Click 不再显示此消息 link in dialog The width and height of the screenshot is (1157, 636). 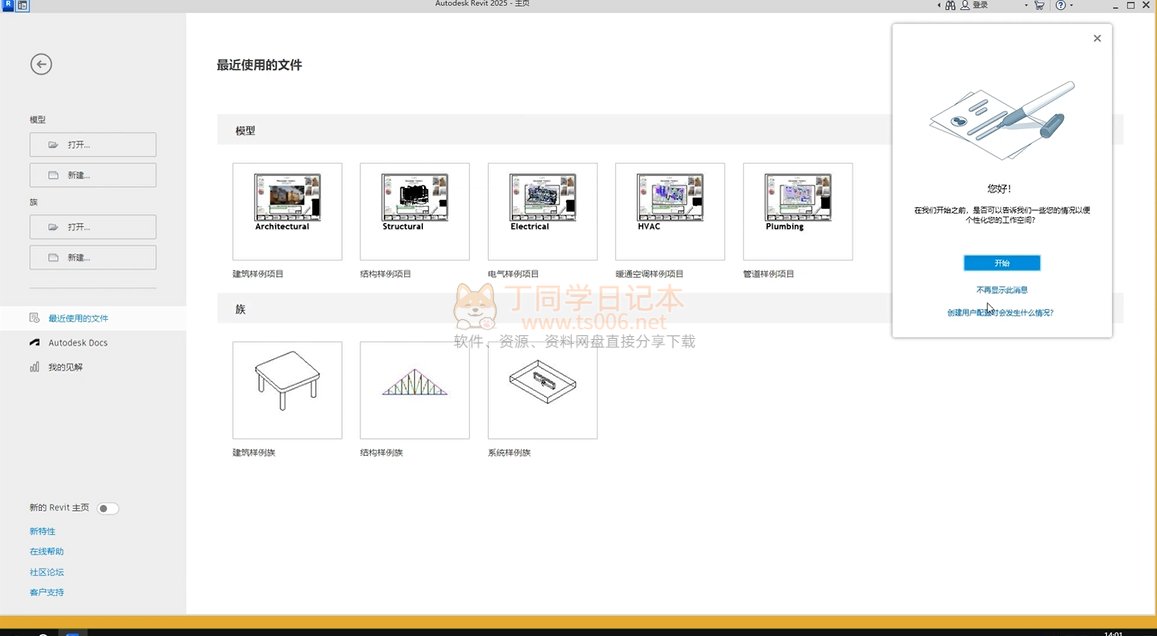click(1001, 290)
